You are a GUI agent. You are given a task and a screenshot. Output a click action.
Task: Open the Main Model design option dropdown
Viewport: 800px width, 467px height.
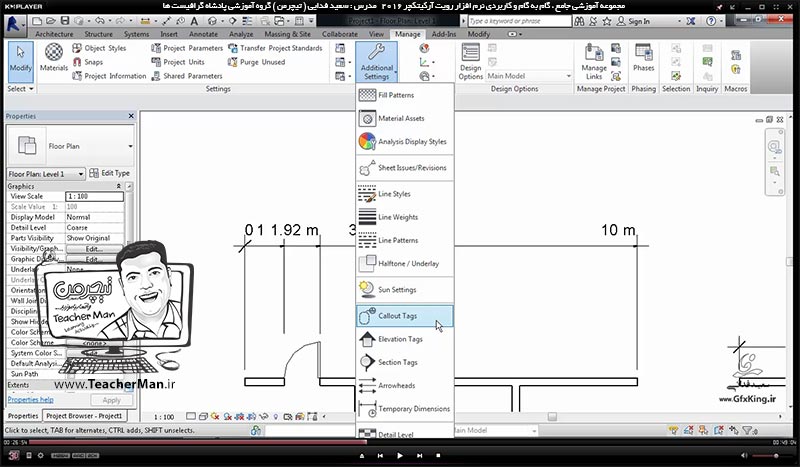click(x=529, y=76)
